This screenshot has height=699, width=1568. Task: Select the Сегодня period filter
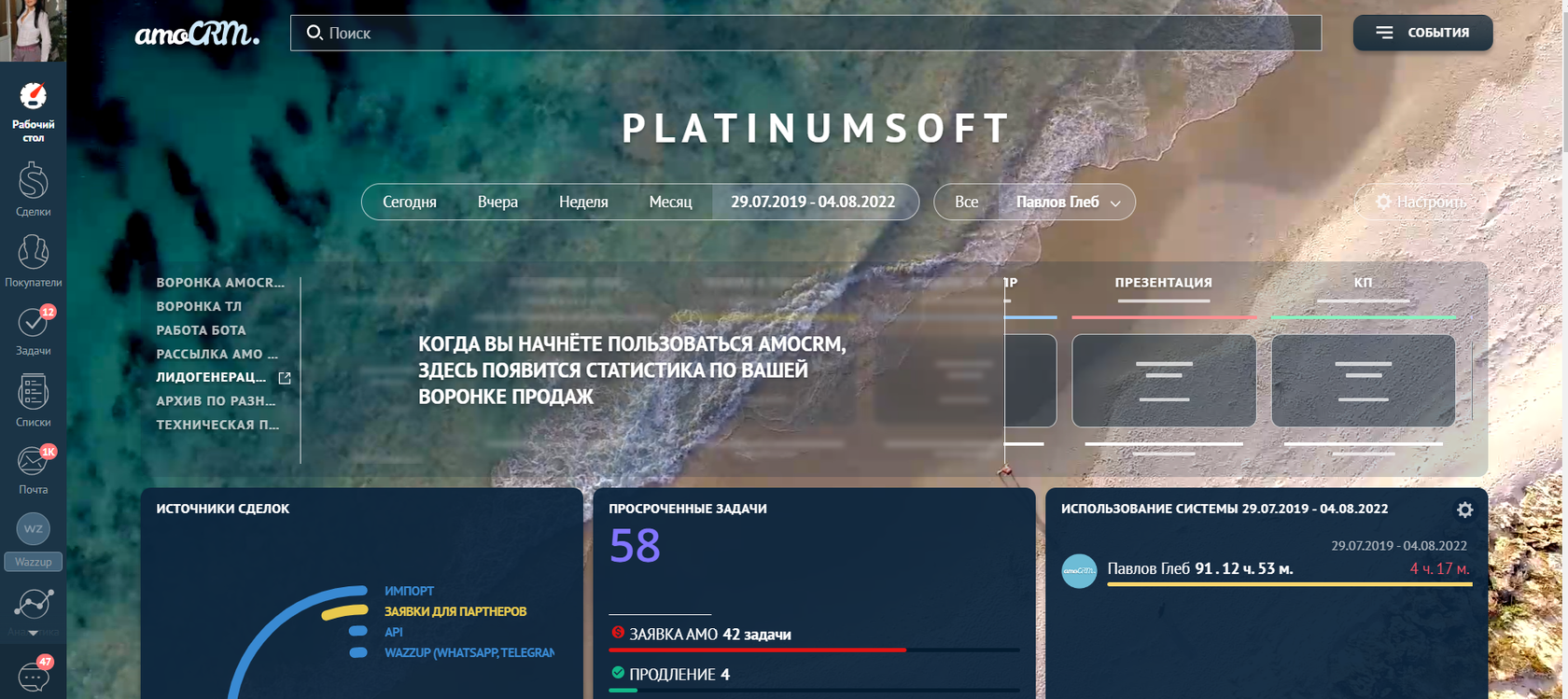pos(410,202)
